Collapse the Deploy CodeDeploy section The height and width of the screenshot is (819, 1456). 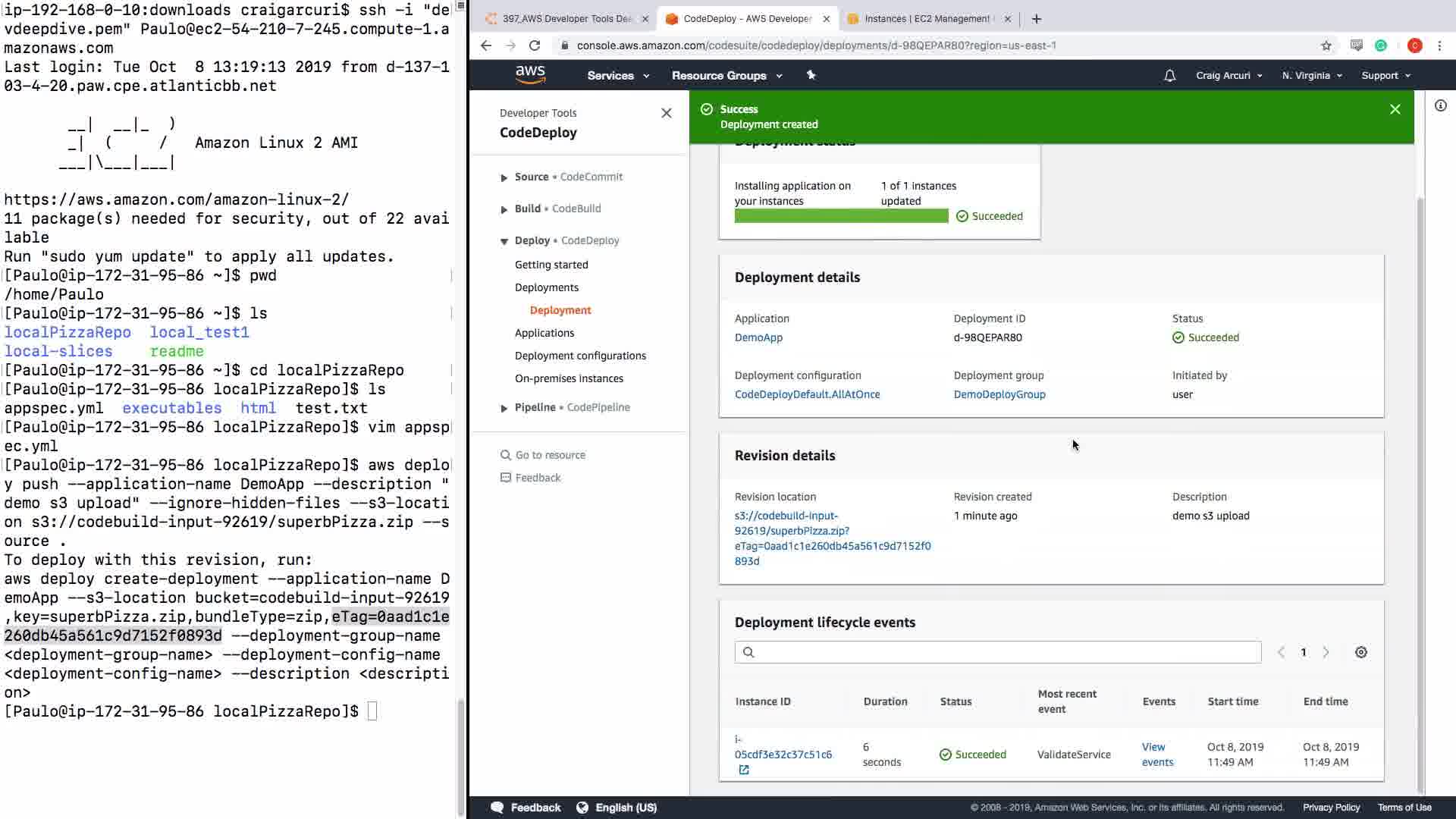coord(504,241)
